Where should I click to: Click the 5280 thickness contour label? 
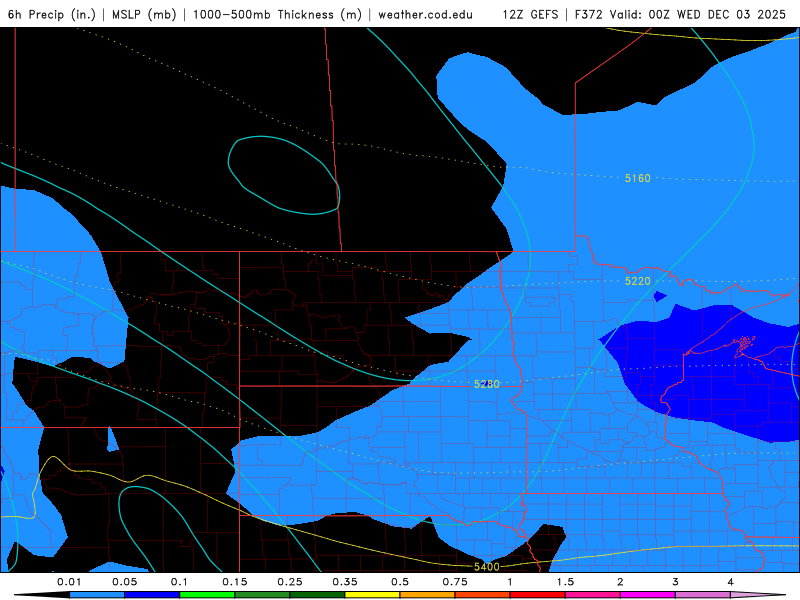coord(487,384)
